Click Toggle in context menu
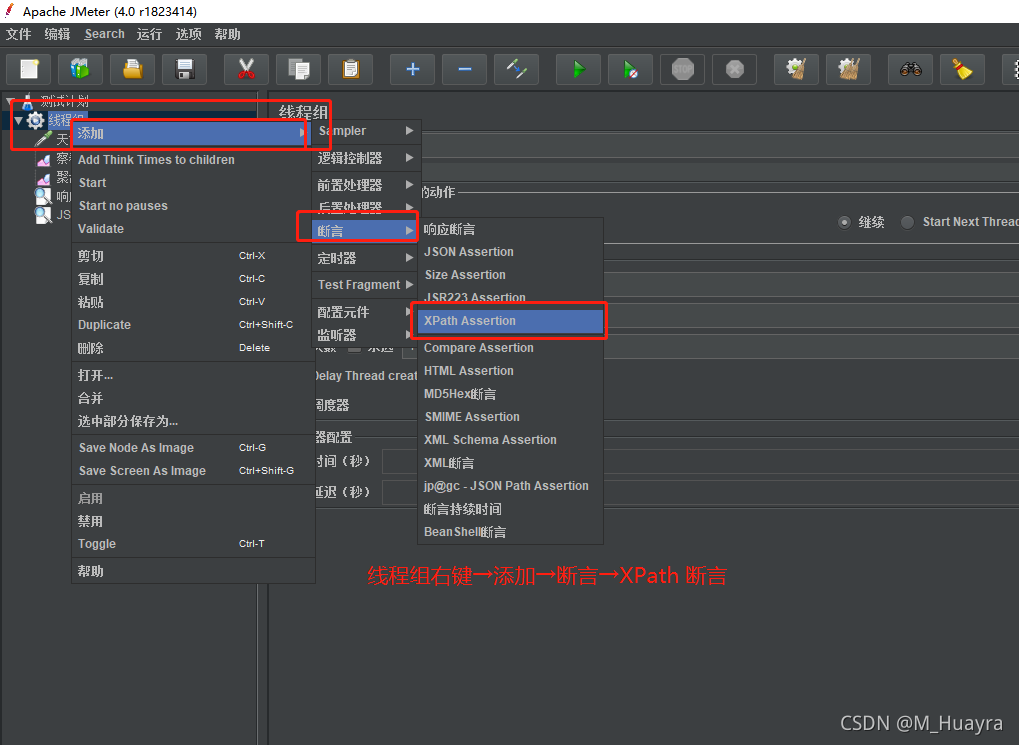This screenshot has height=745, width=1019. (x=193, y=543)
